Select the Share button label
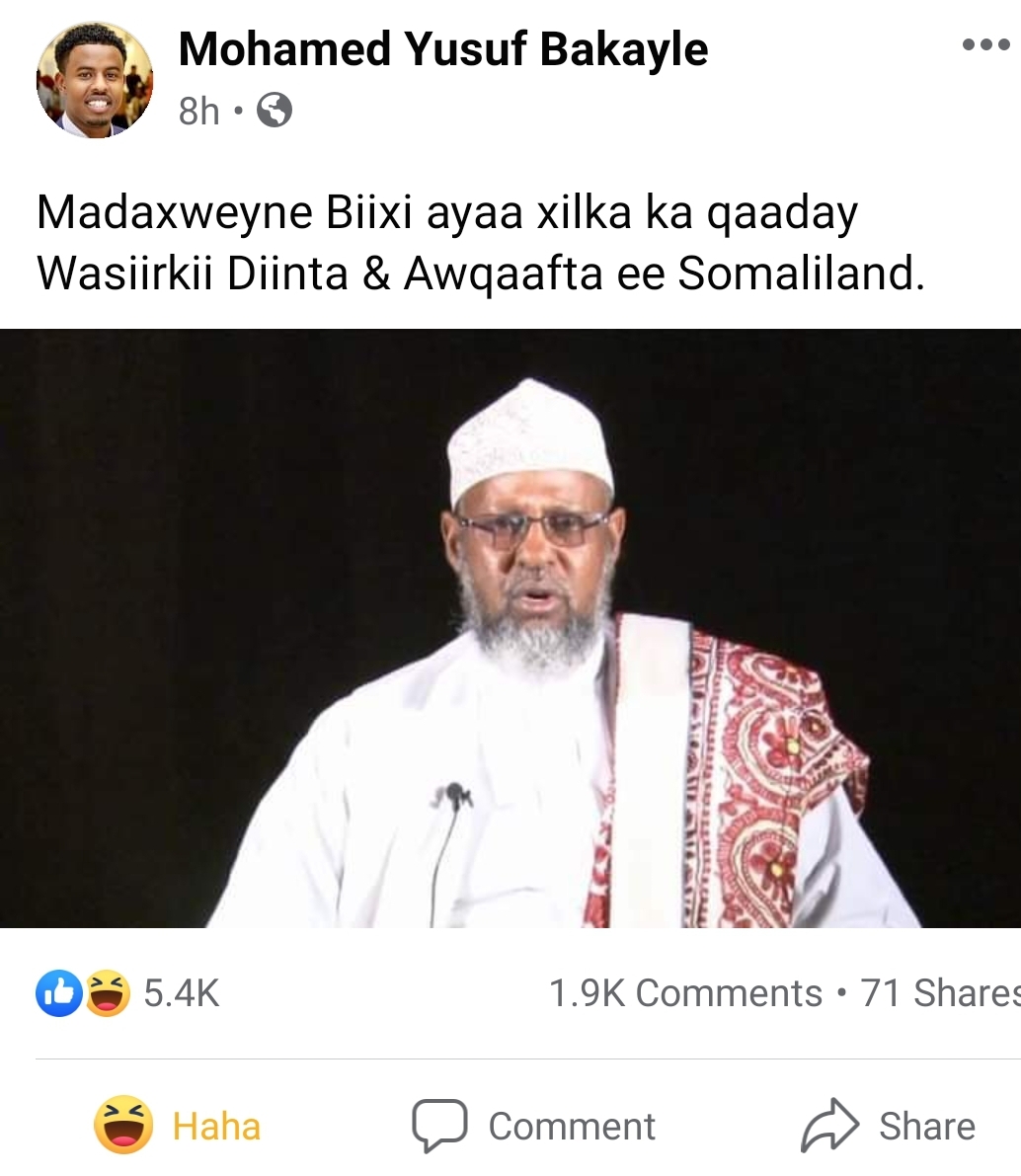This screenshot has height=1176, width=1021. [x=927, y=1127]
